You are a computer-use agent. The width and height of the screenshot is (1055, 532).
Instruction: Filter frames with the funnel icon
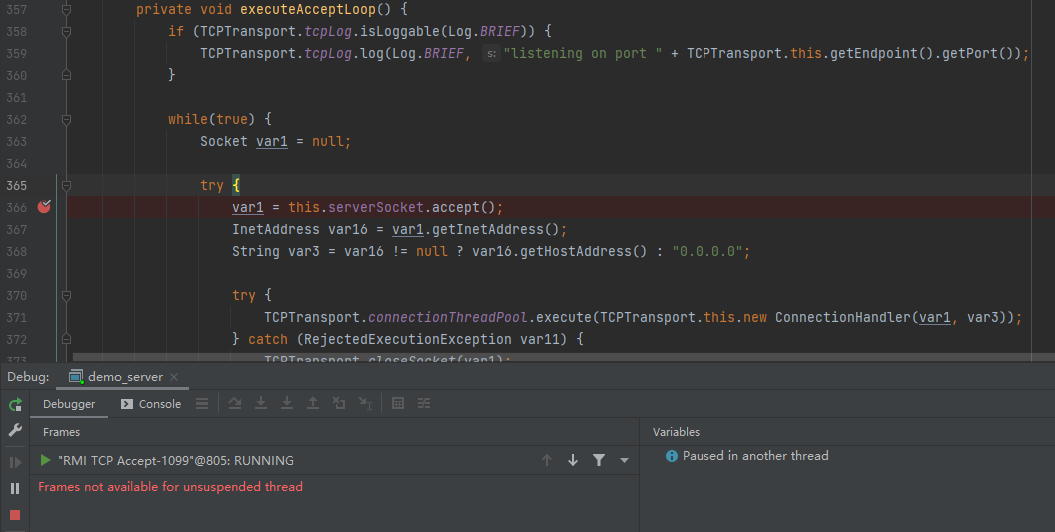[599, 460]
